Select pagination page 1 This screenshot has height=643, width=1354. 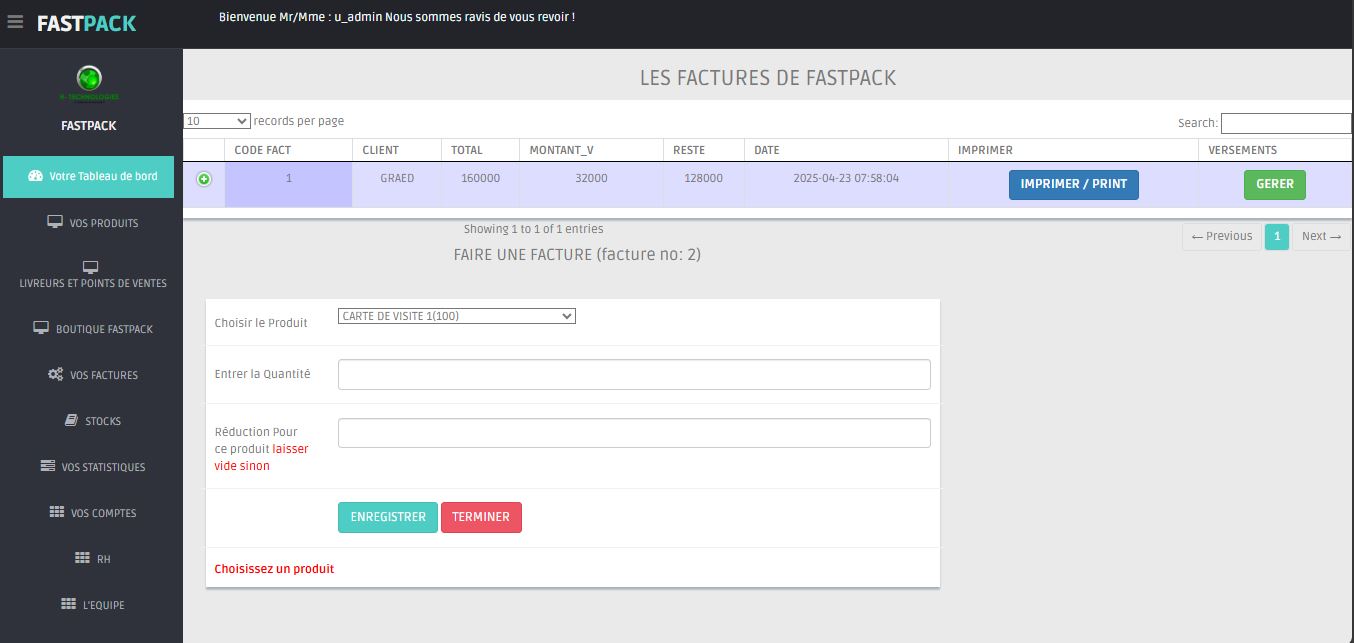[1277, 237]
